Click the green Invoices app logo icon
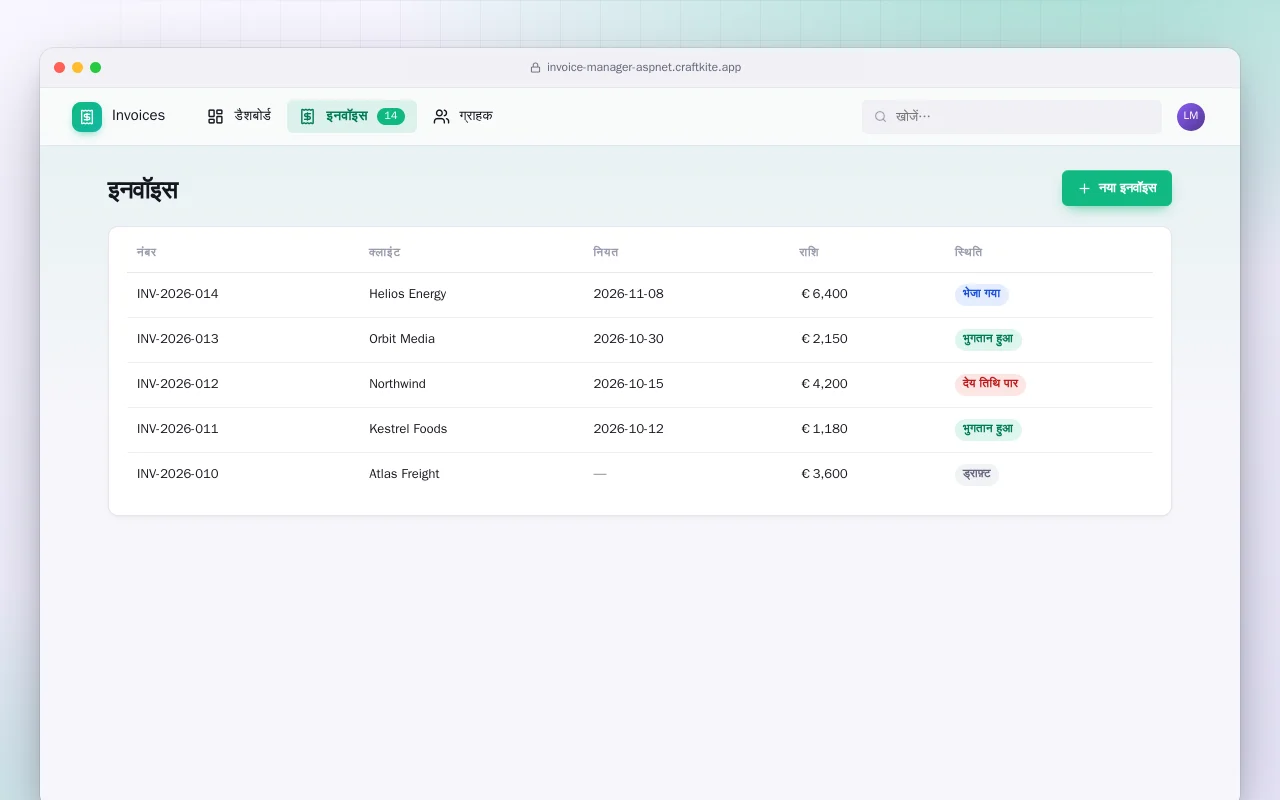This screenshot has height=800, width=1280. point(87,117)
